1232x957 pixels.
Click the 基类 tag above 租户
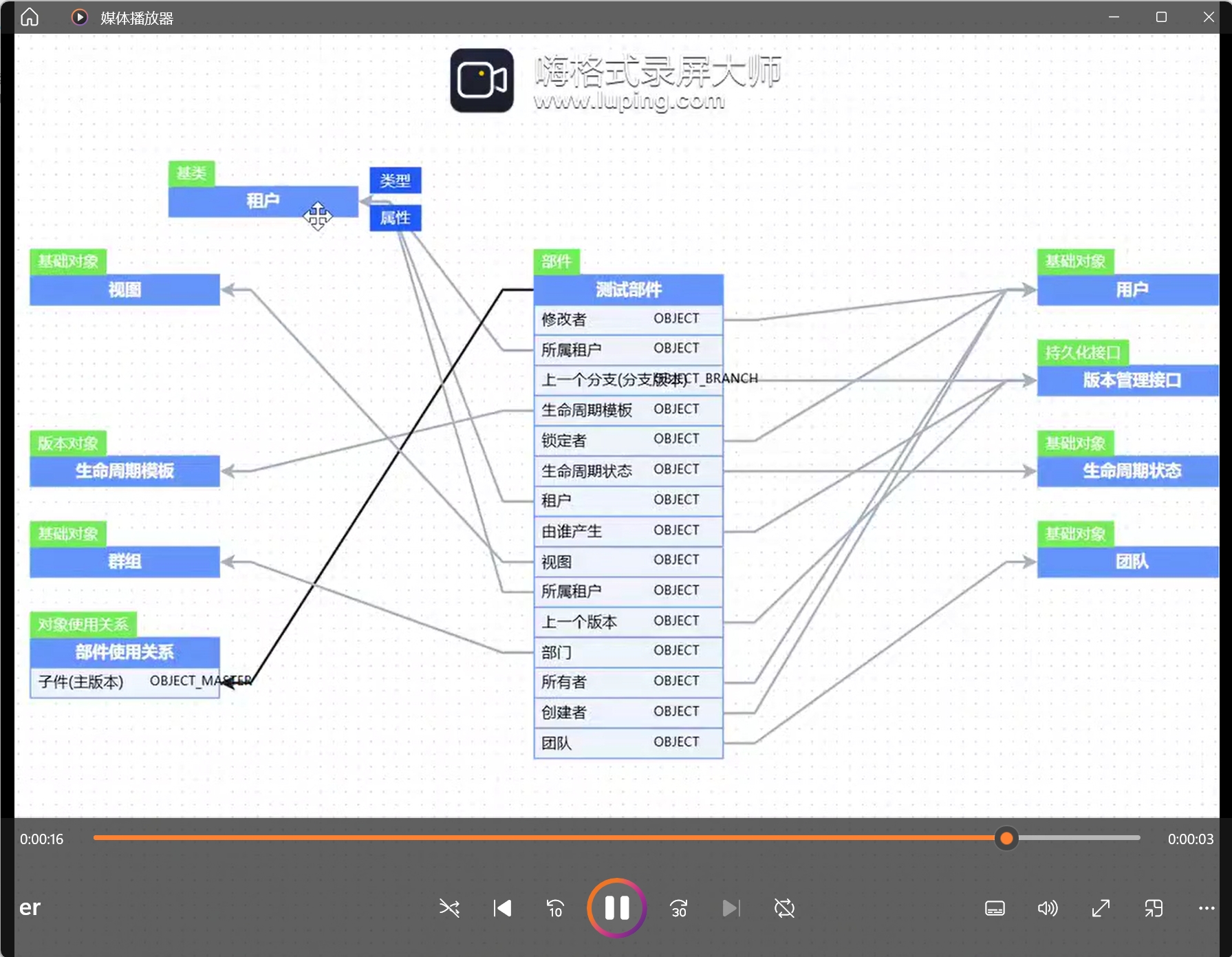(191, 173)
